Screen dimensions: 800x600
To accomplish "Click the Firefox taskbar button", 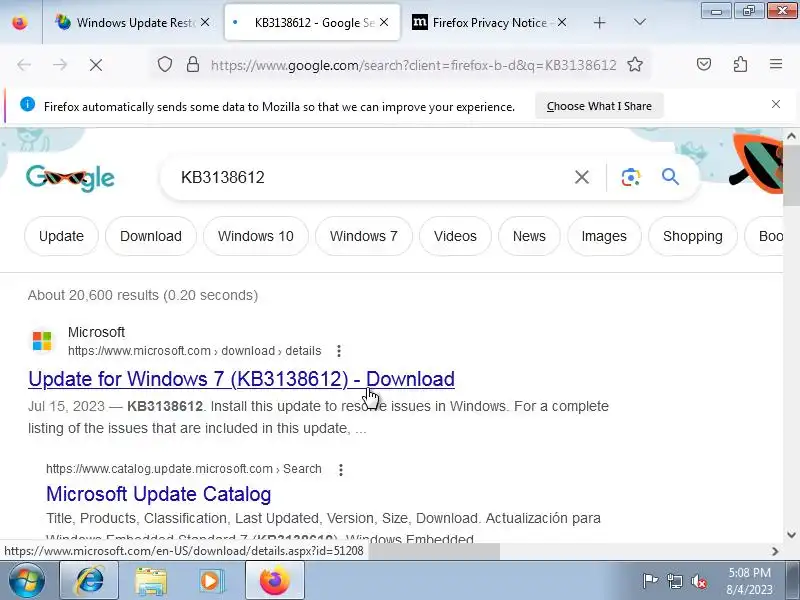I will 274,580.
